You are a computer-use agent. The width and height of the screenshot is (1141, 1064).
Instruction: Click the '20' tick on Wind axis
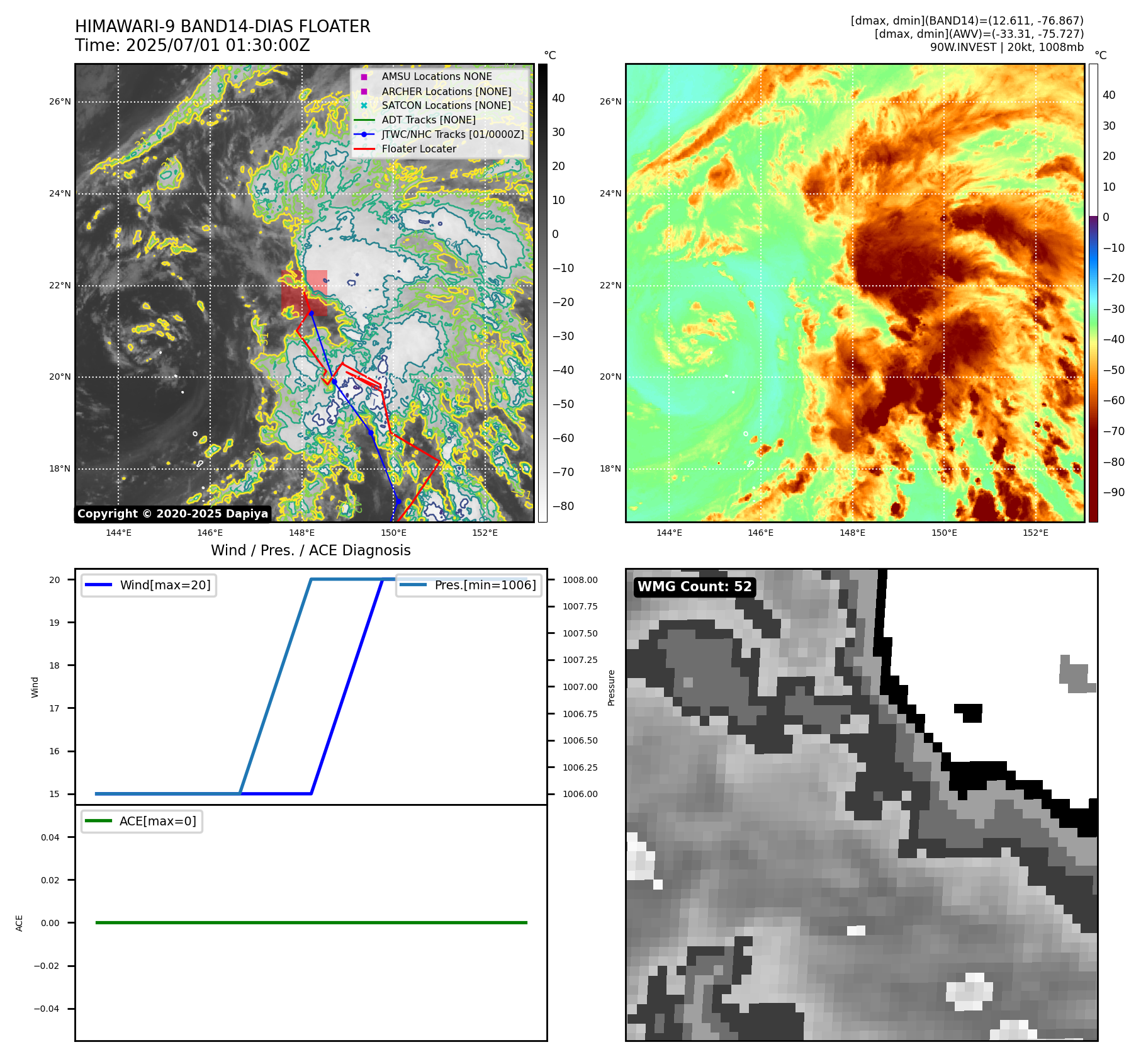pyautogui.click(x=55, y=580)
